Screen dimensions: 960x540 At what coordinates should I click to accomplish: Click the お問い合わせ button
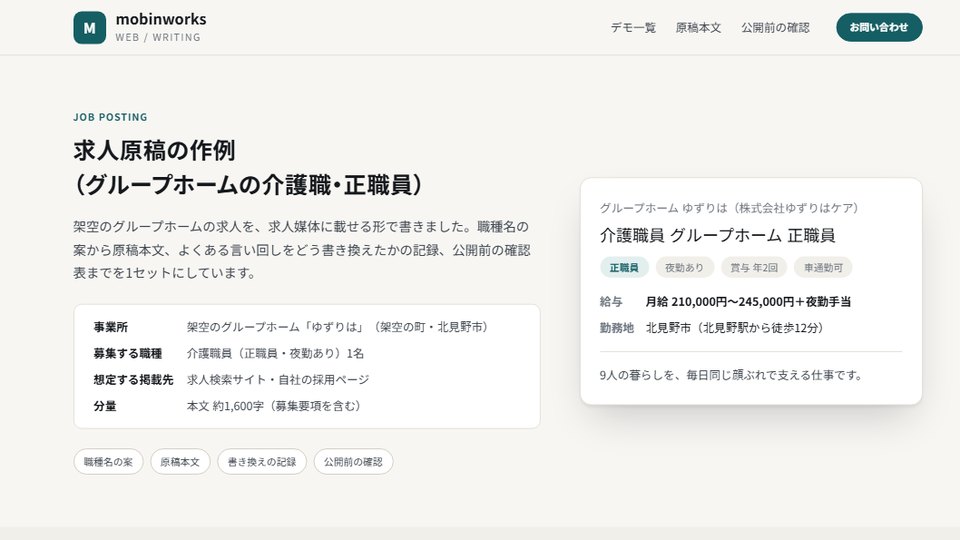pyautogui.click(x=879, y=28)
